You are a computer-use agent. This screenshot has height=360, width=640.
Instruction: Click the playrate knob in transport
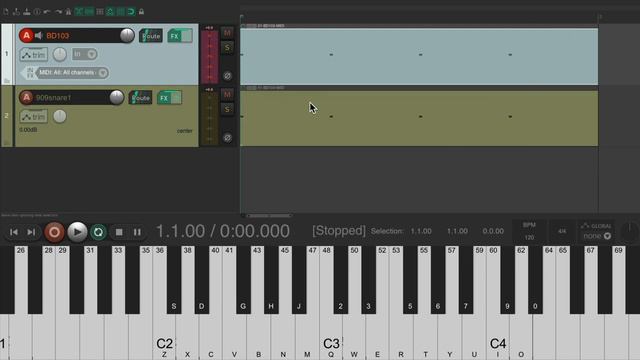point(630,231)
